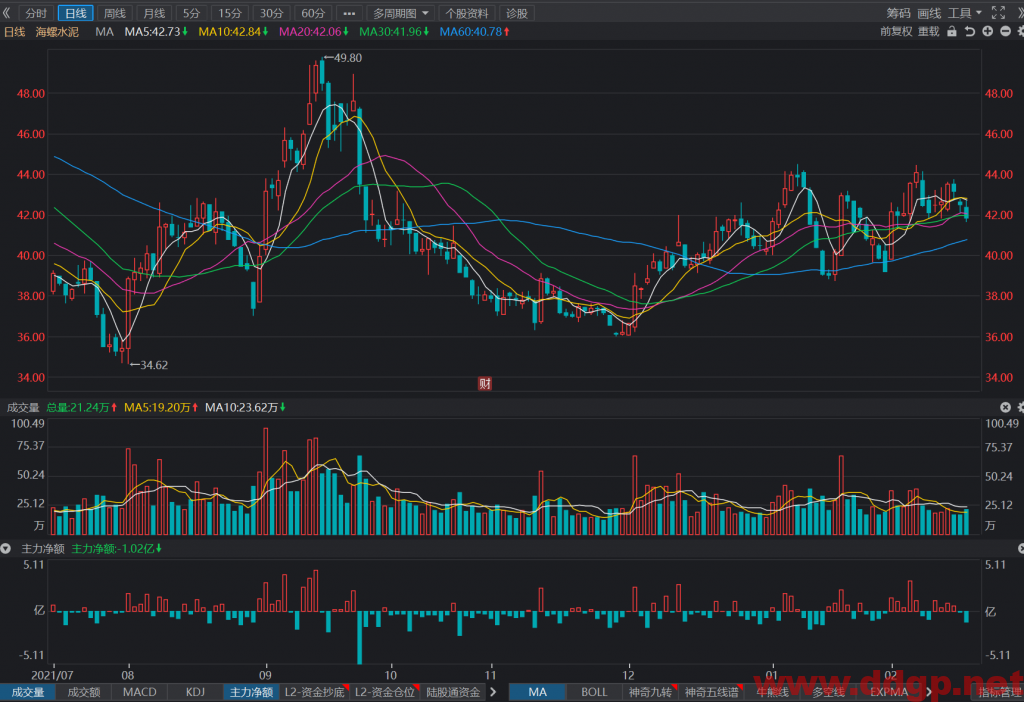Click the 诊股 diagnosis button

point(517,13)
